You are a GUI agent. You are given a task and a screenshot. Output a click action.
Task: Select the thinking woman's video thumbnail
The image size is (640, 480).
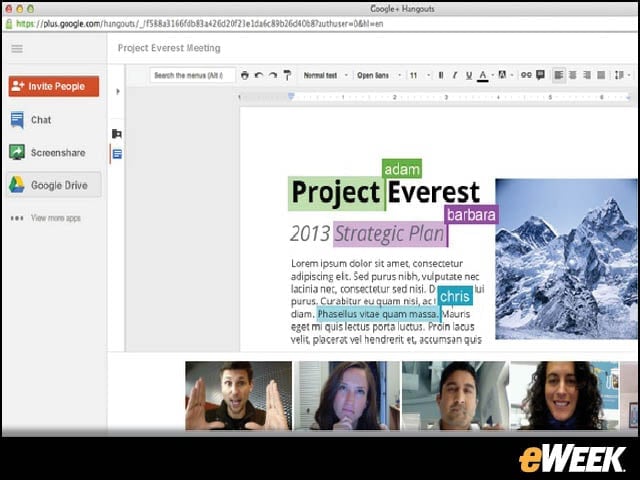click(x=347, y=396)
